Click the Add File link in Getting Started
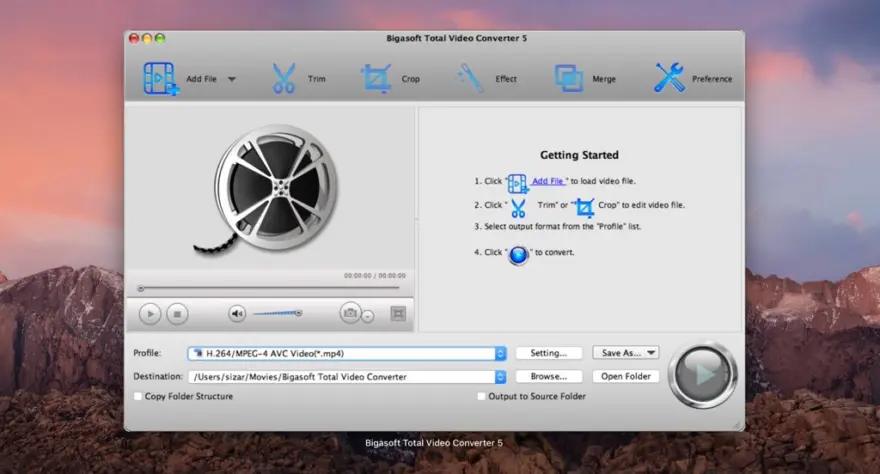880x474 pixels. (x=548, y=181)
